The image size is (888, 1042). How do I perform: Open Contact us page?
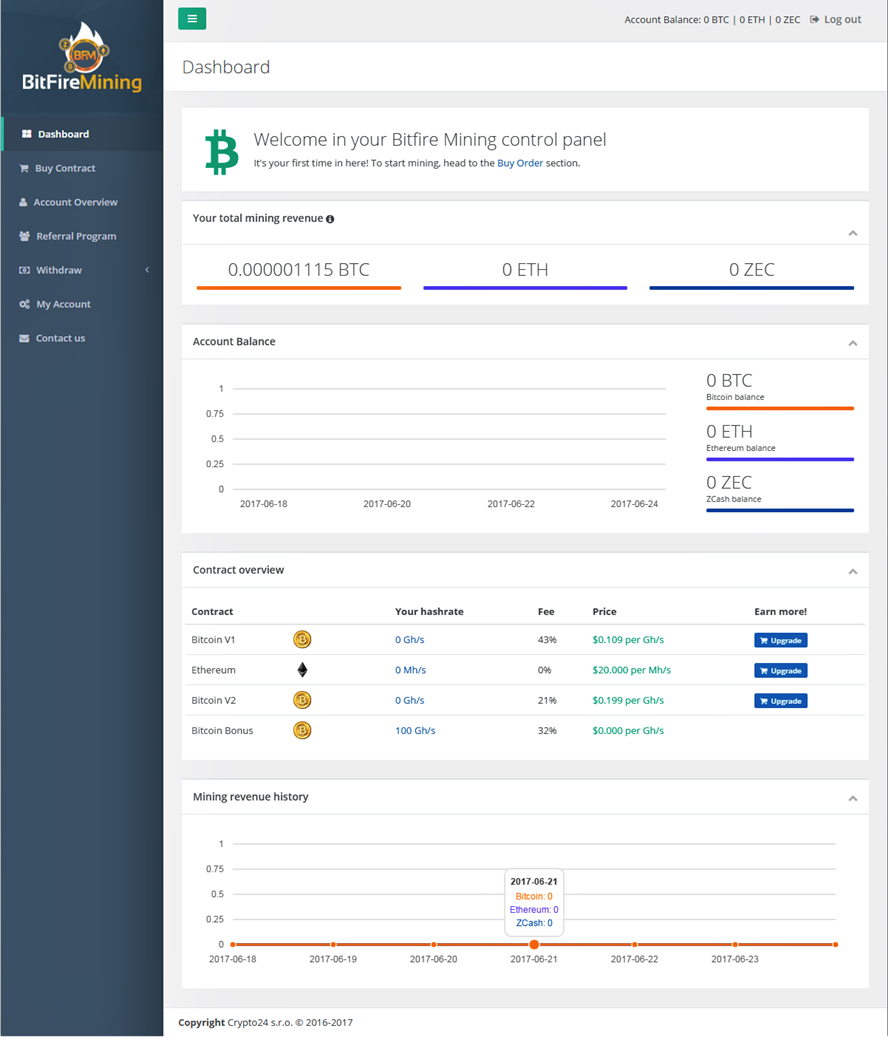(x=82, y=338)
